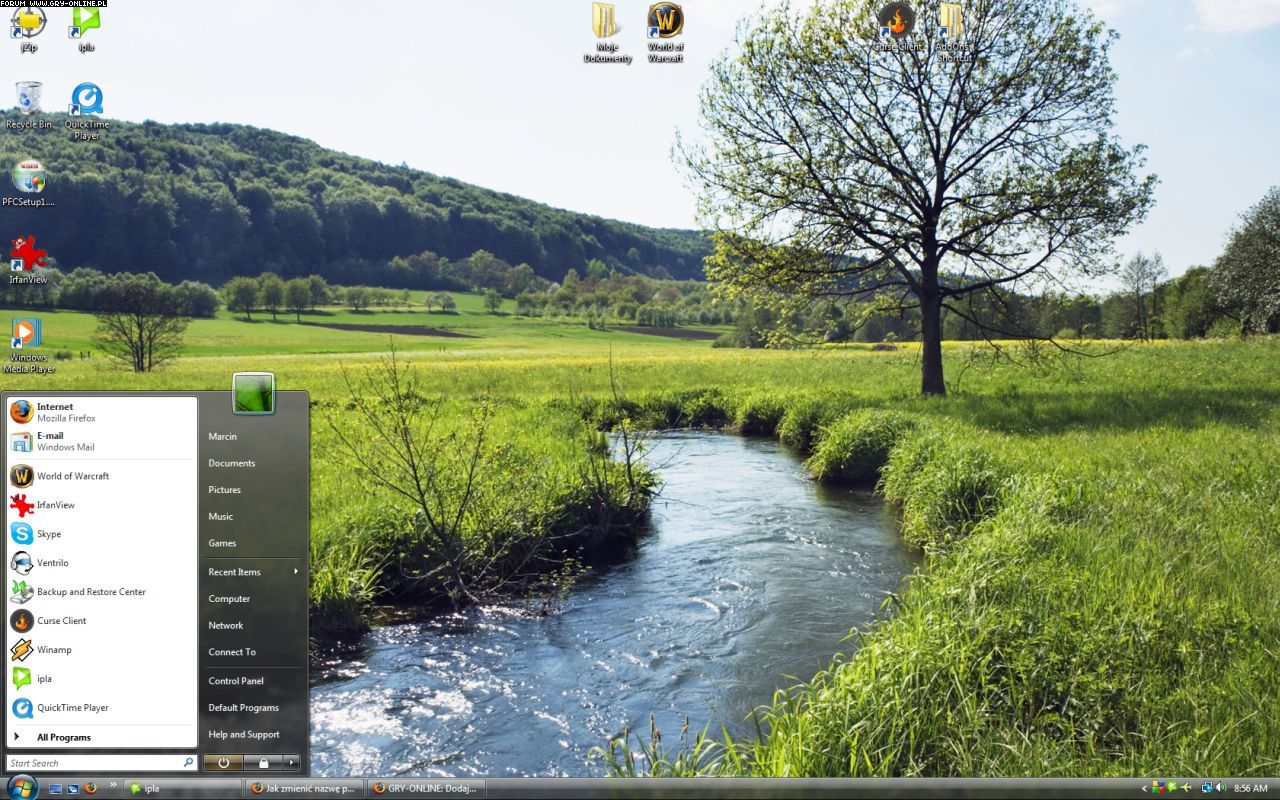Click the clock in the system tray
The image size is (1280, 800).
tap(1250, 788)
